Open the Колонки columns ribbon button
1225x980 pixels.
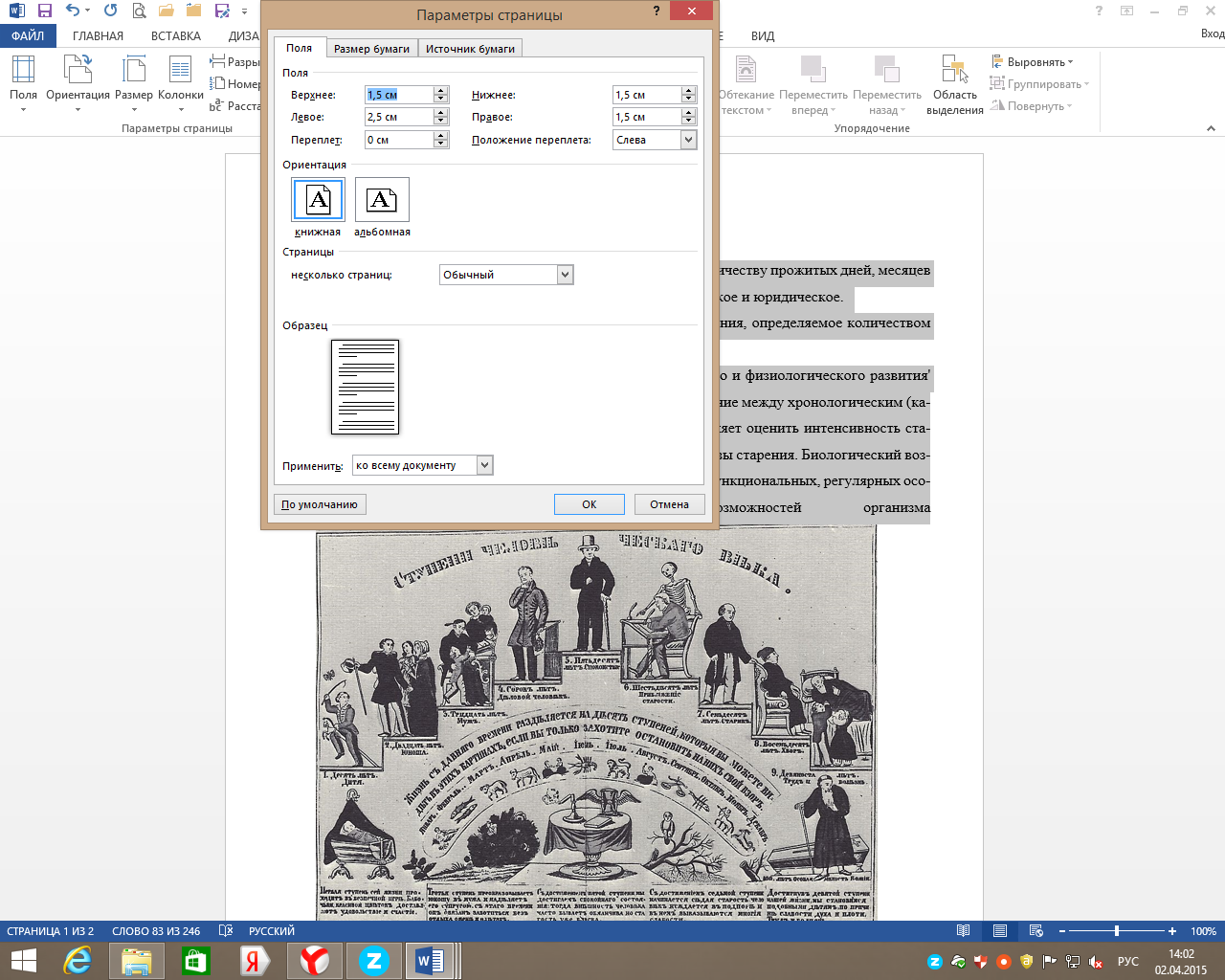click(x=181, y=81)
